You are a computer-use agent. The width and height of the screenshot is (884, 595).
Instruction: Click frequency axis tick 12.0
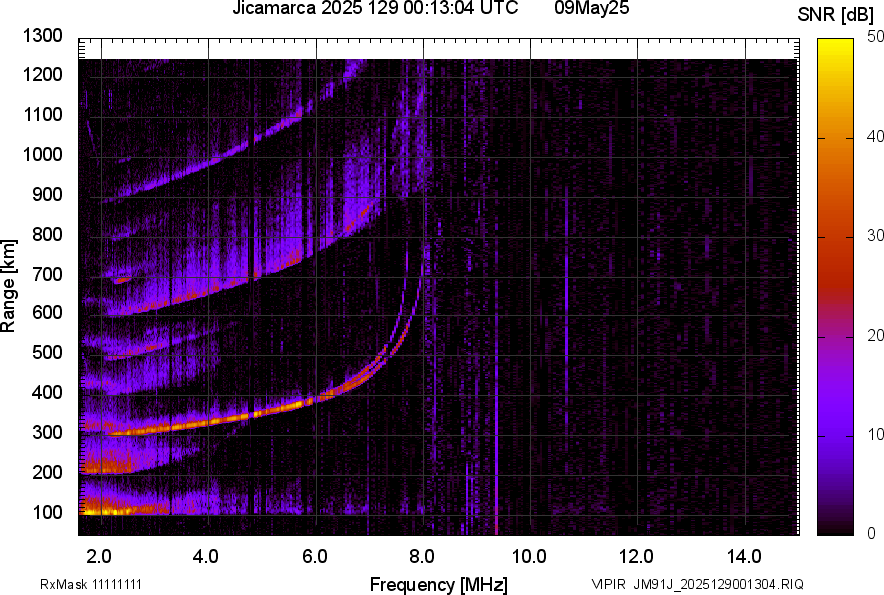pos(636,557)
